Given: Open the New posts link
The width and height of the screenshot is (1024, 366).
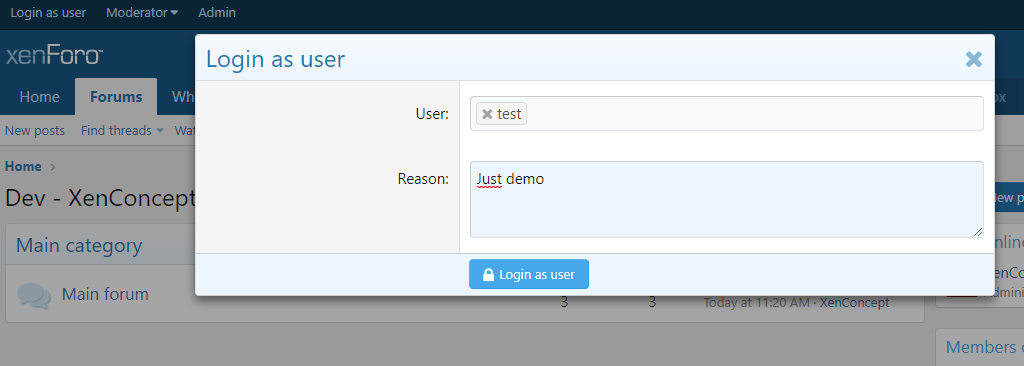Looking at the screenshot, I should click(35, 131).
